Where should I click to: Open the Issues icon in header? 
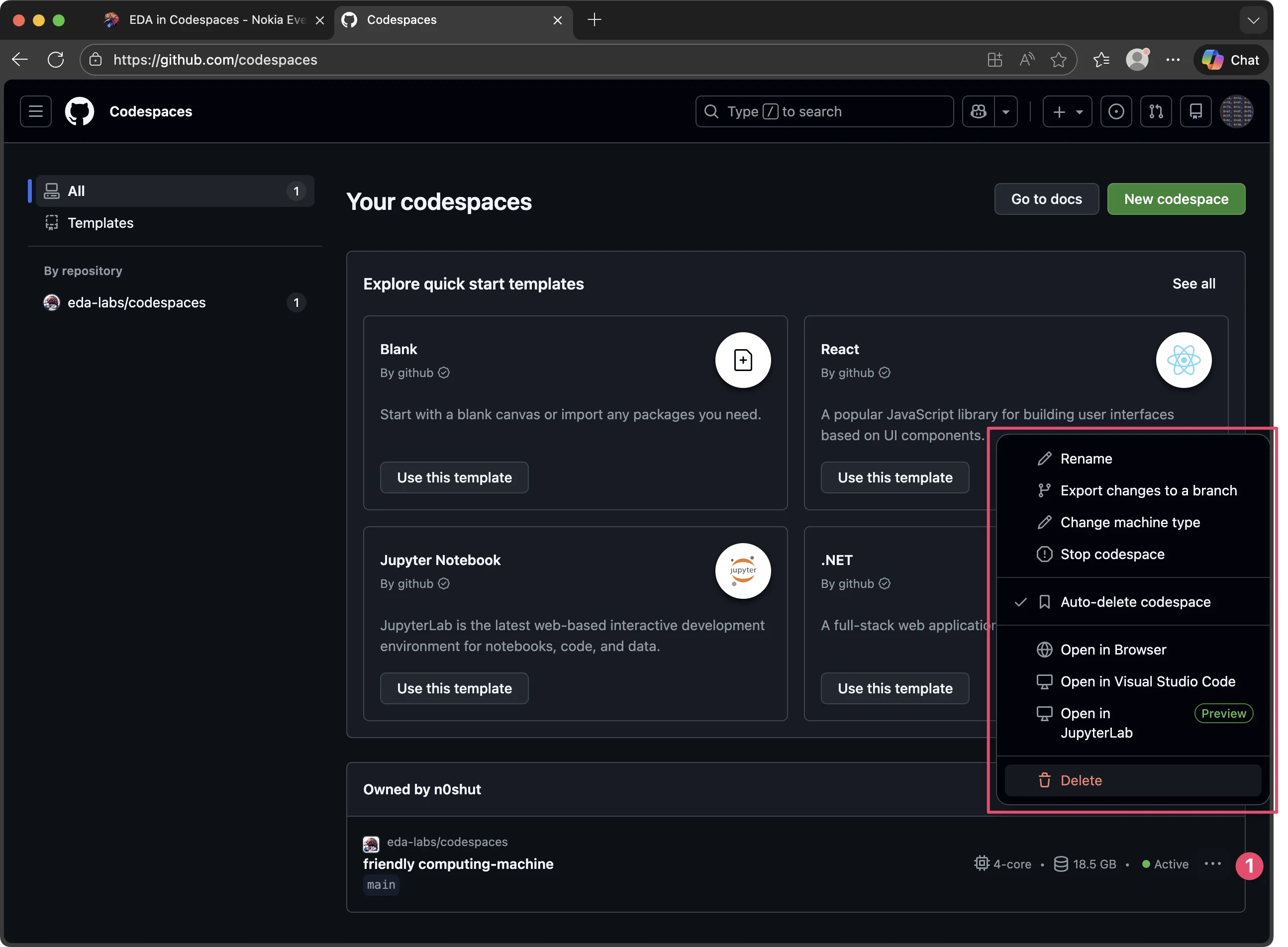click(x=1115, y=111)
